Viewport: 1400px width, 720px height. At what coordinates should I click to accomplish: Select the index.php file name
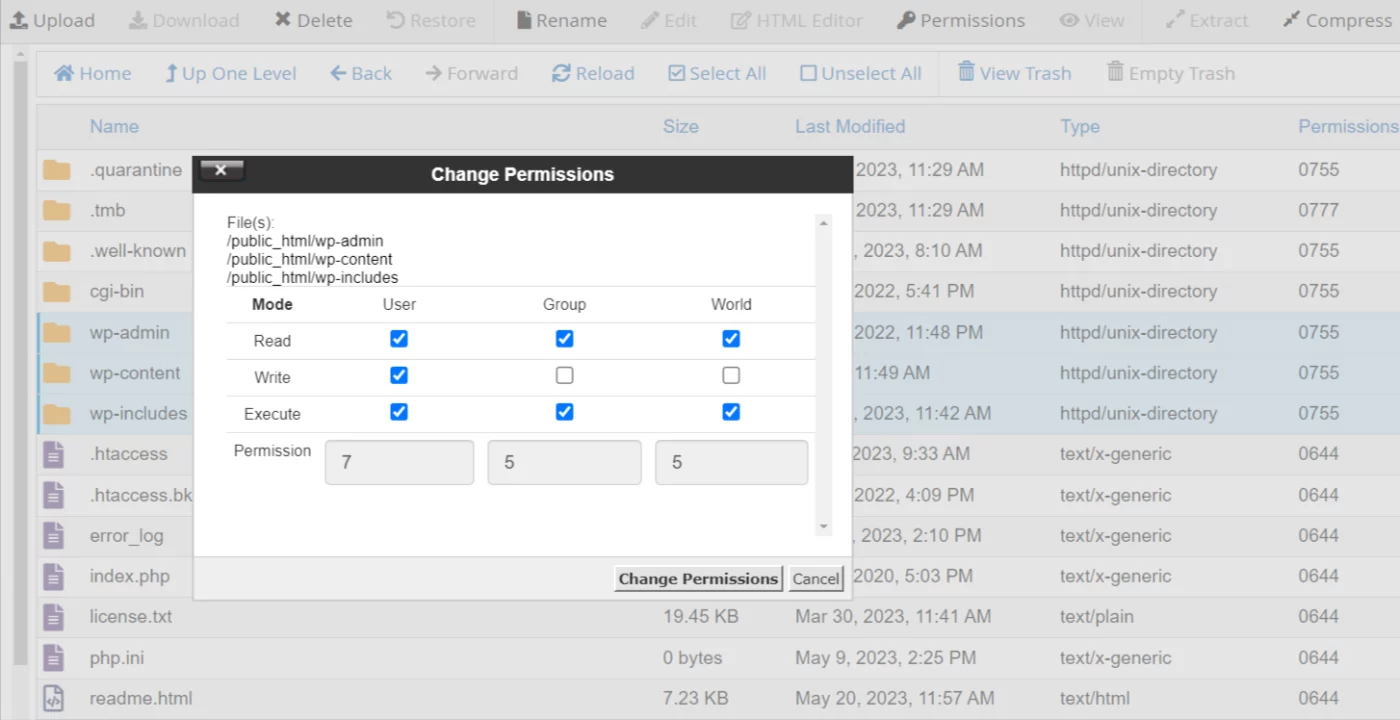[x=130, y=576]
